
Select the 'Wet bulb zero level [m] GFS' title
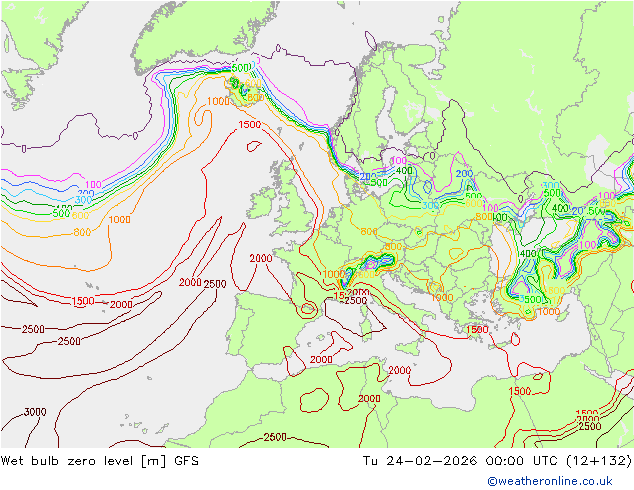(100, 461)
